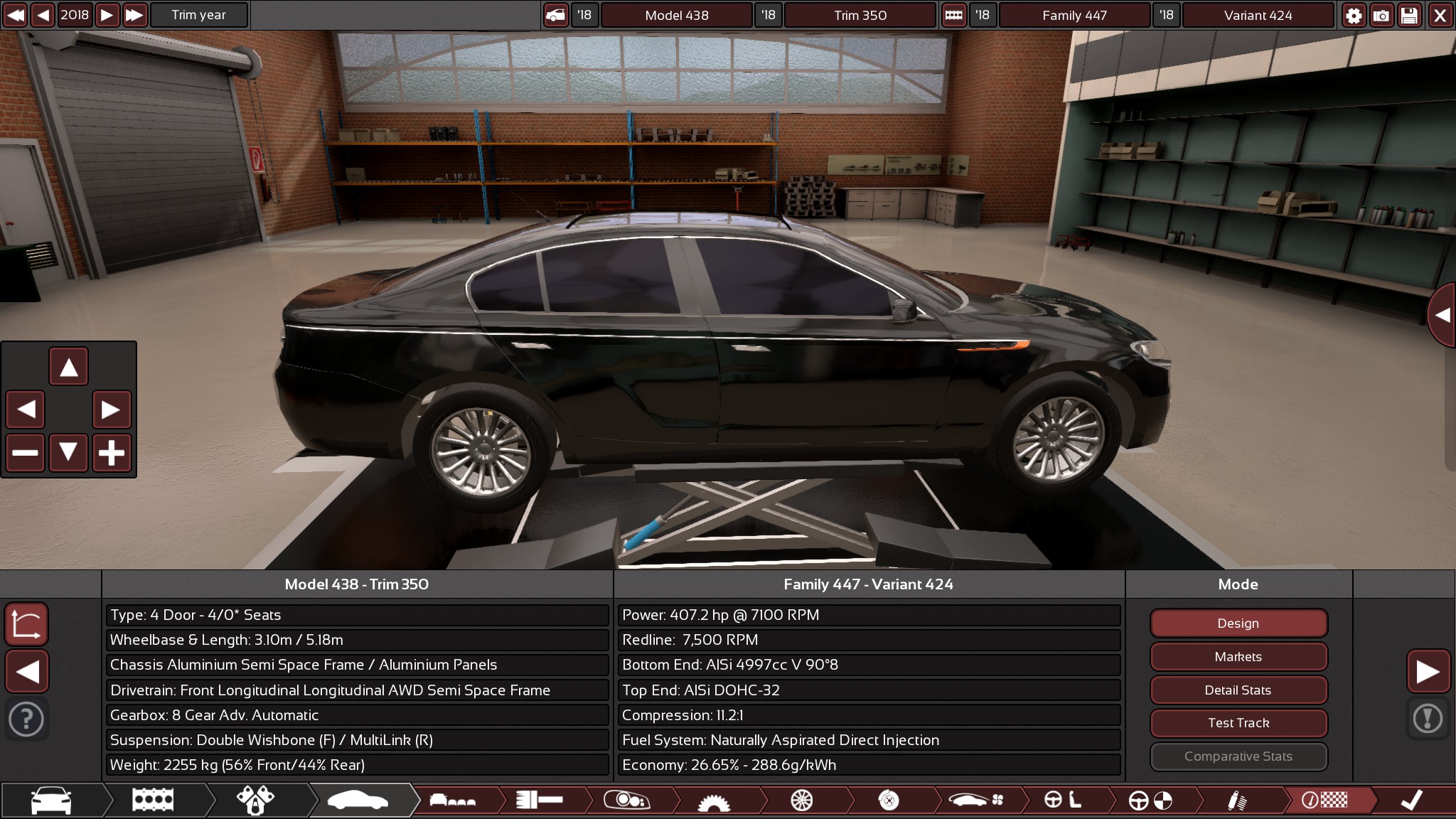Click the Weight 2255 kg stat row

click(357, 765)
